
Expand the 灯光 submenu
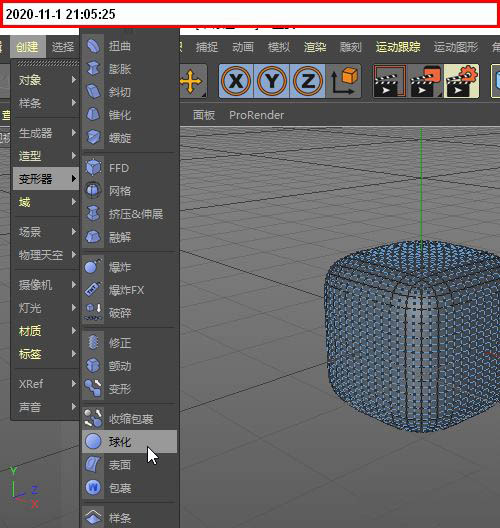(x=46, y=308)
